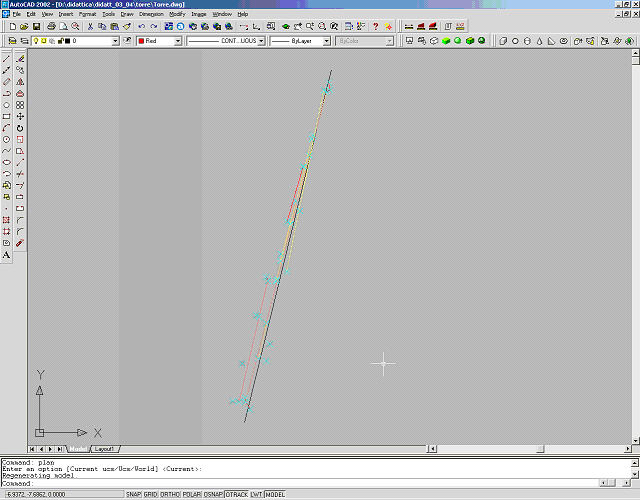Viewport: 640px width, 500px height.
Task: Toggle ORTHO mode in status bar
Action: 170,494
